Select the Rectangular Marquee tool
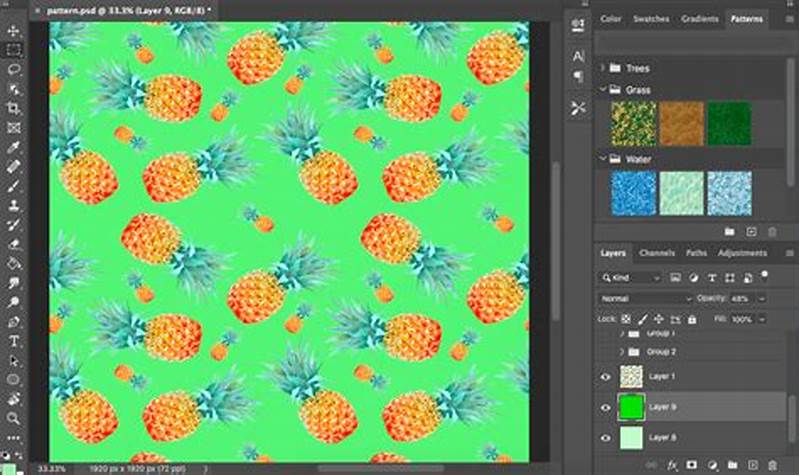Viewport: 800px width, 475px height. coord(14,49)
